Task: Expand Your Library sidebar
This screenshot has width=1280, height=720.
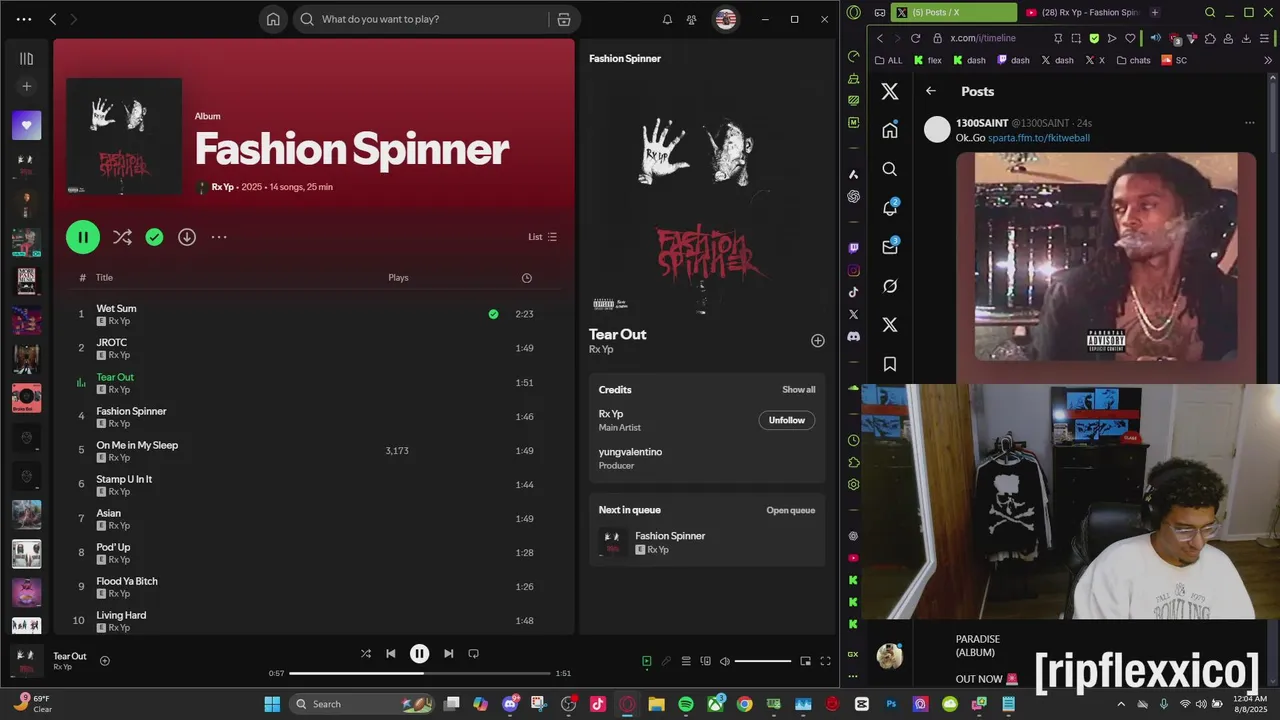Action: pyautogui.click(x=26, y=59)
